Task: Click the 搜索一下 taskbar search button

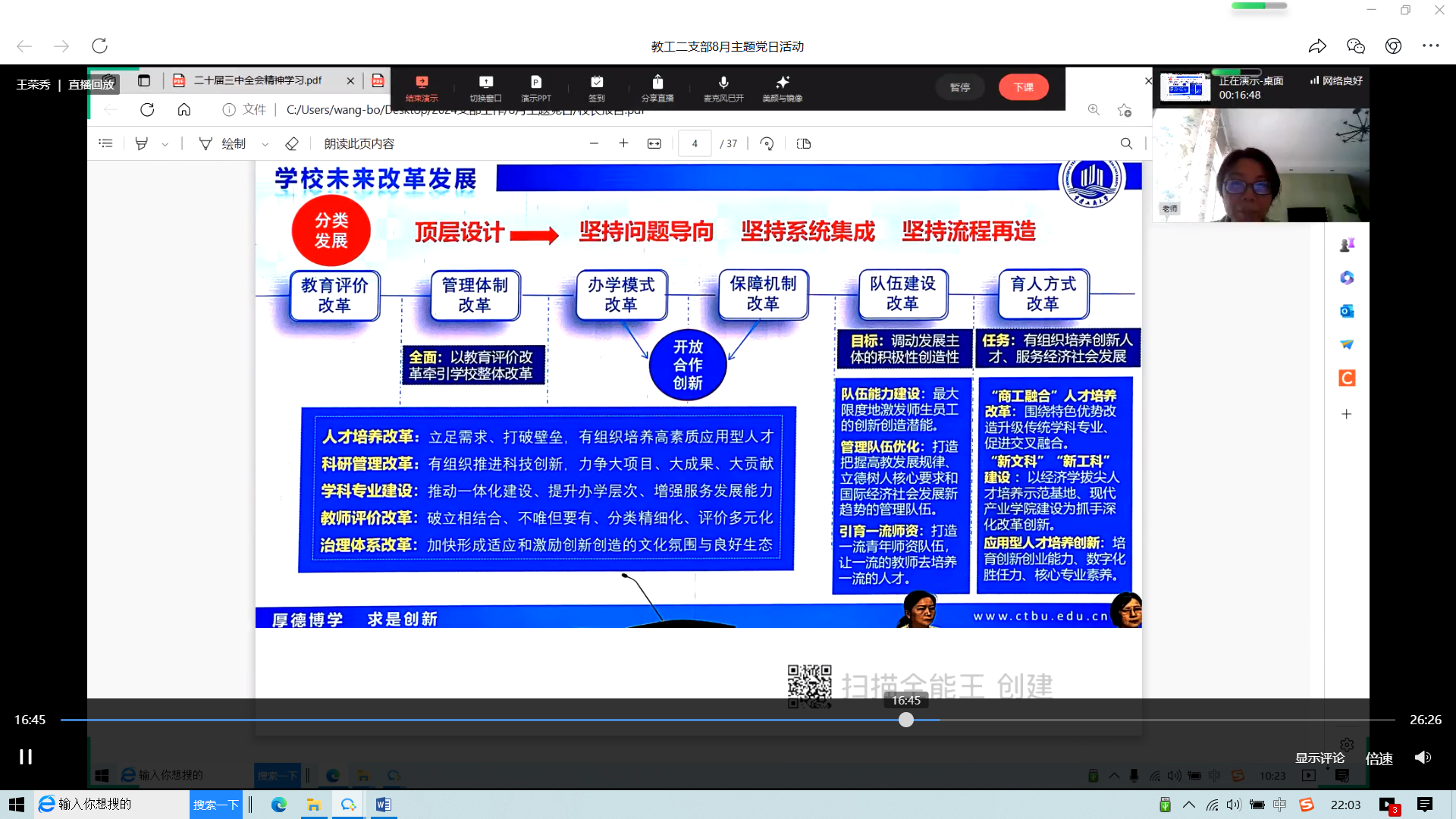Action: pos(215,805)
